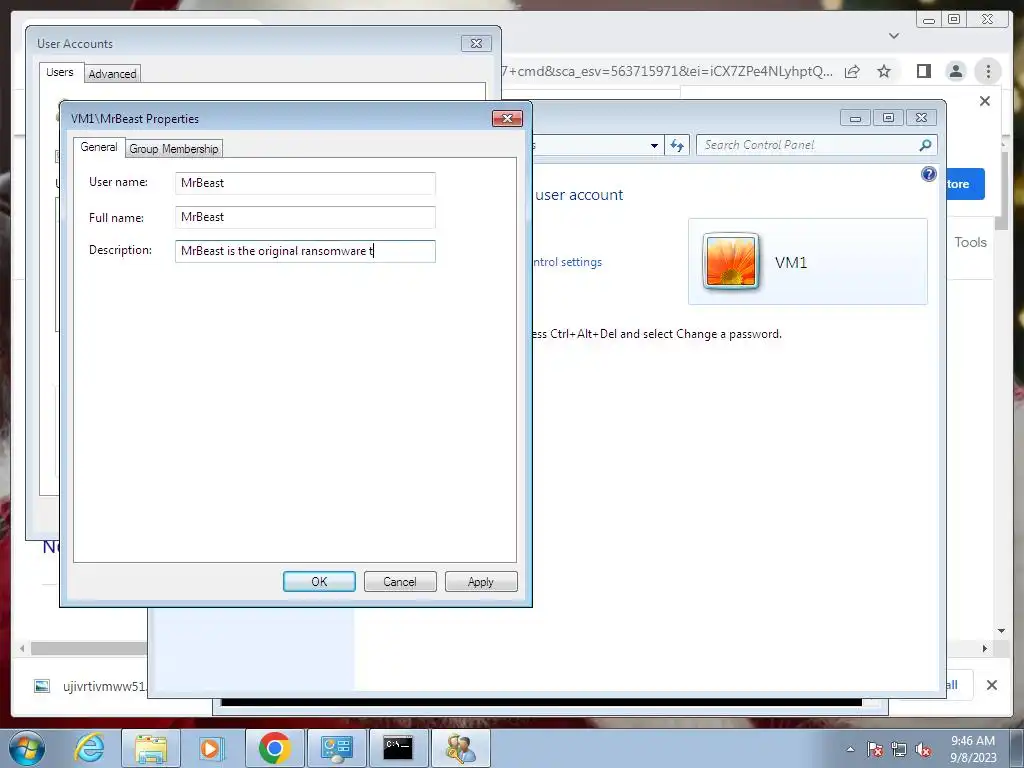Screen dimensions: 1024x768
Task: Click the Chrome share page icon
Action: 852,71
